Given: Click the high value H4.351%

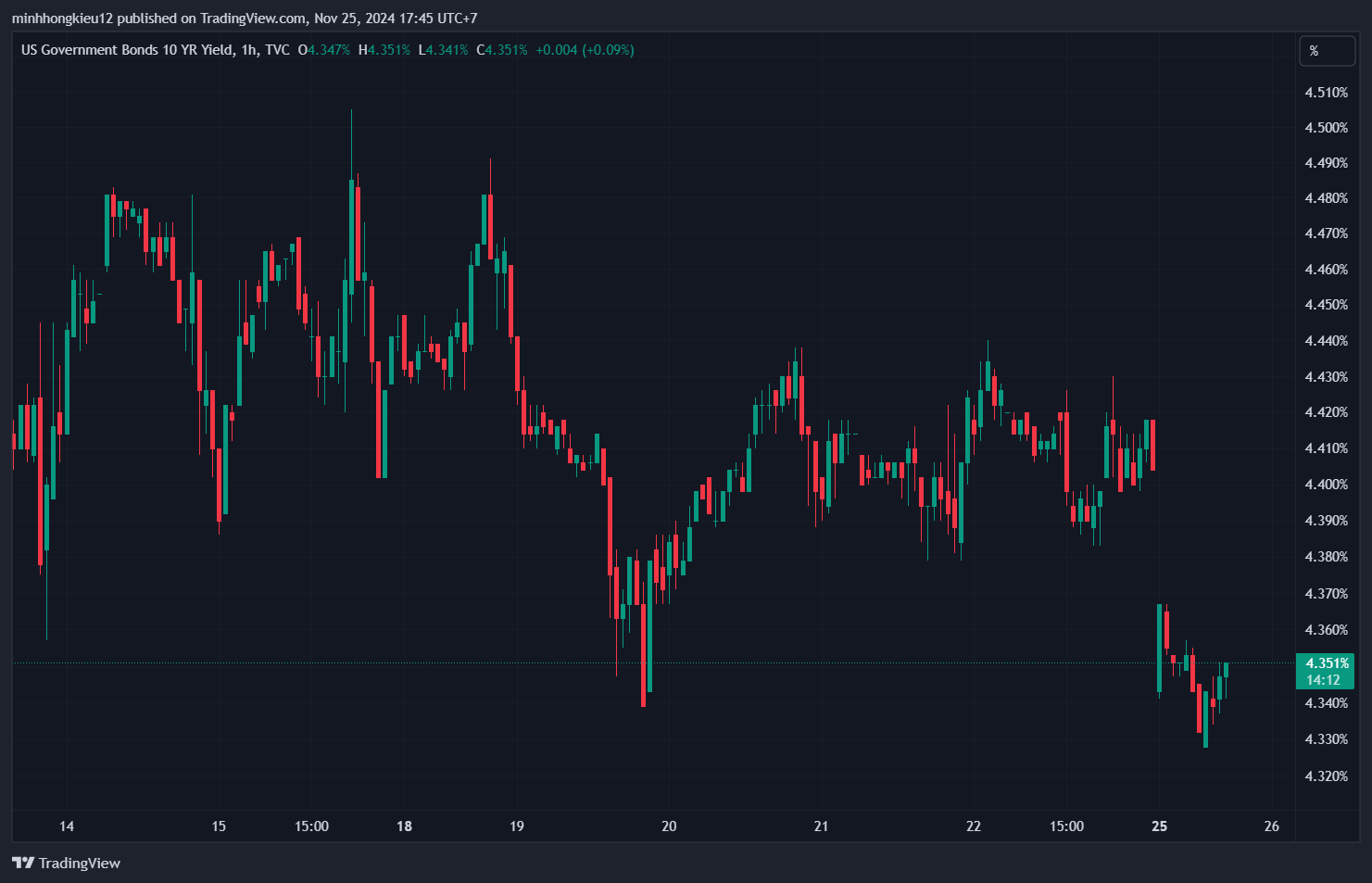Looking at the screenshot, I should click(x=384, y=50).
